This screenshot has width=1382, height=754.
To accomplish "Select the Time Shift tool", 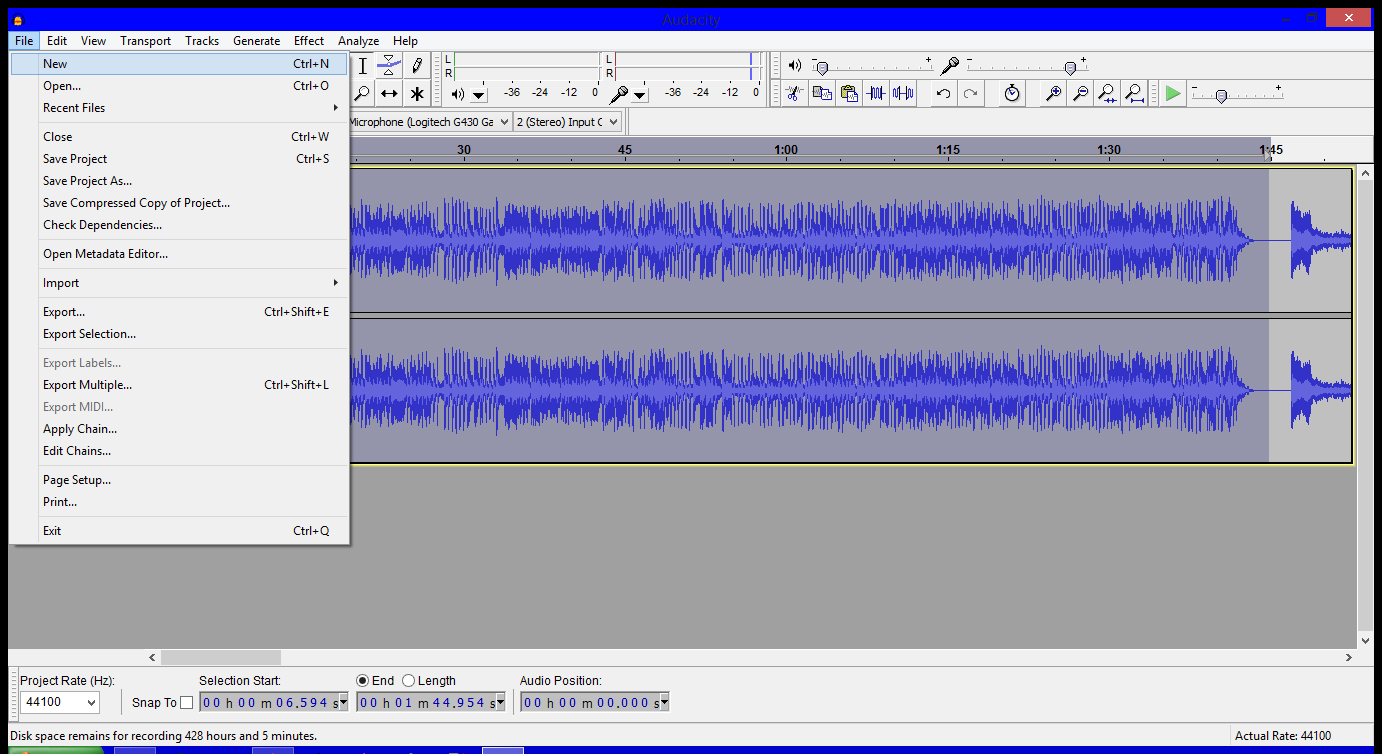I will click(x=389, y=94).
